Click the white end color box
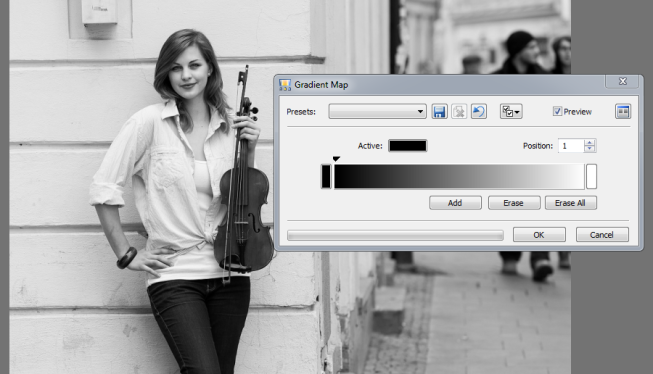Viewport: 653px width, 374px height. click(591, 176)
